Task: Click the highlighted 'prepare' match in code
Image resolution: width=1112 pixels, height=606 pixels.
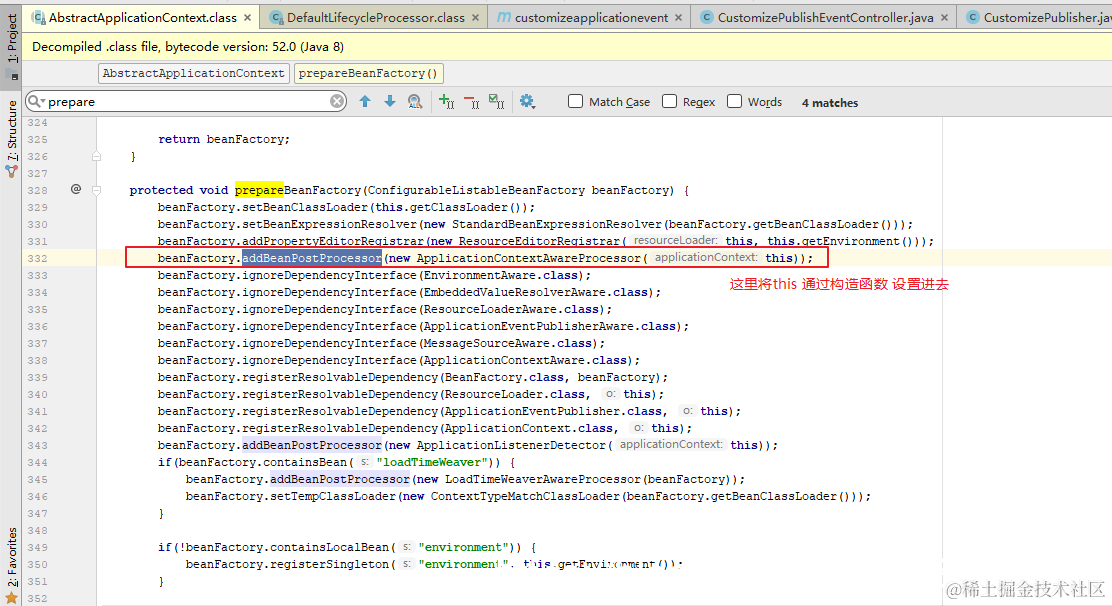Action: click(259, 190)
